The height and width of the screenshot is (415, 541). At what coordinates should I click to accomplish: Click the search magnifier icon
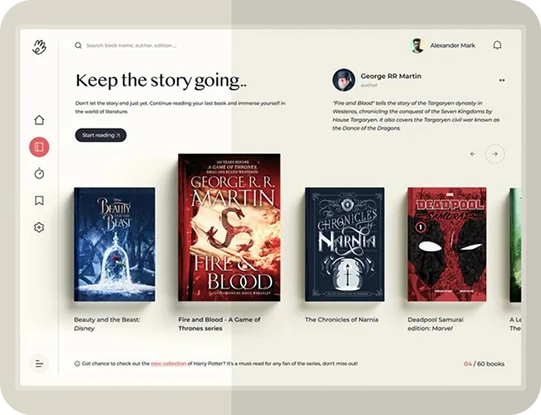[78, 45]
